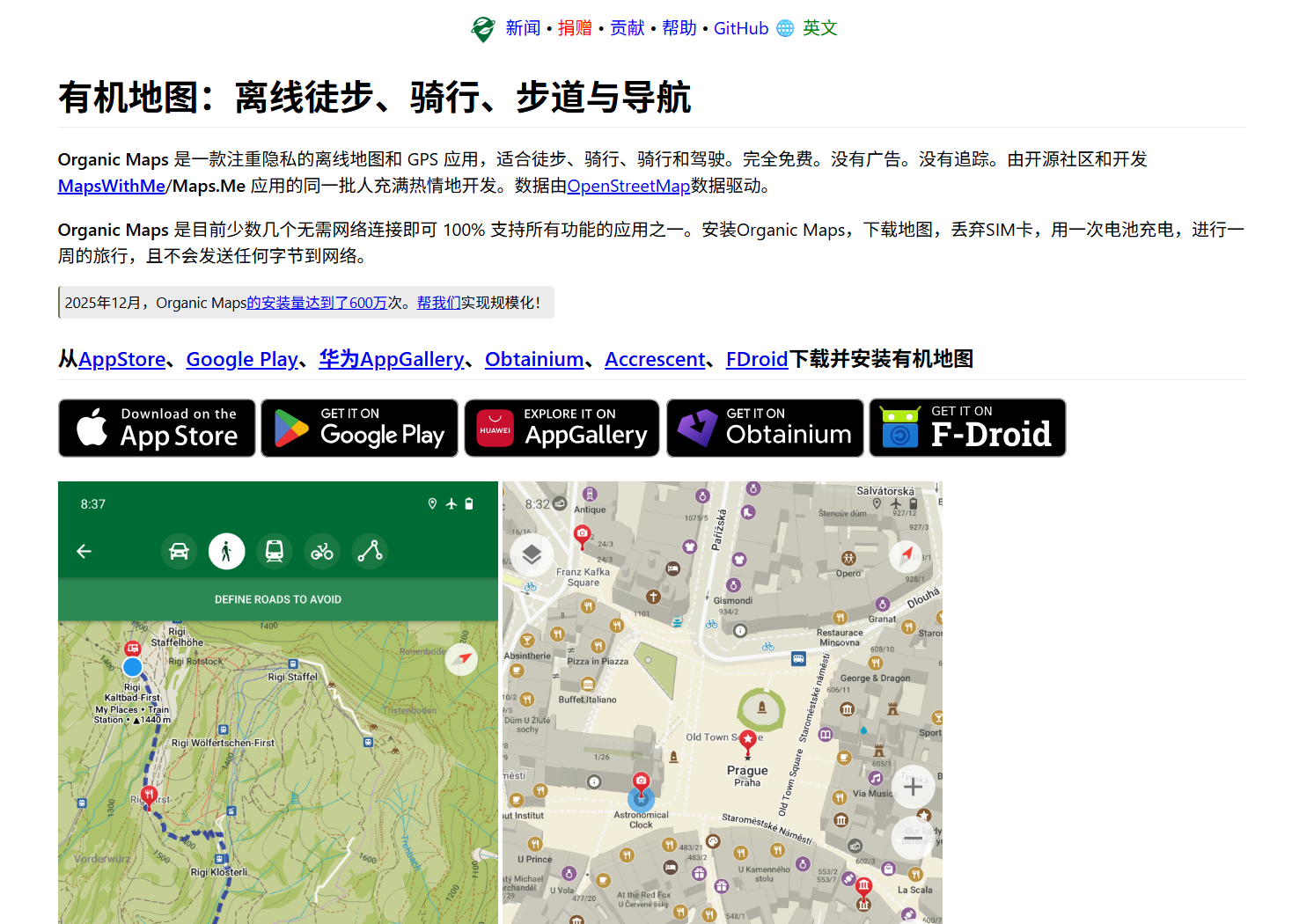Viewport: 1292px width, 924px height.
Task: Click DEFINE ROADS TO AVOID
Action: pos(278,599)
